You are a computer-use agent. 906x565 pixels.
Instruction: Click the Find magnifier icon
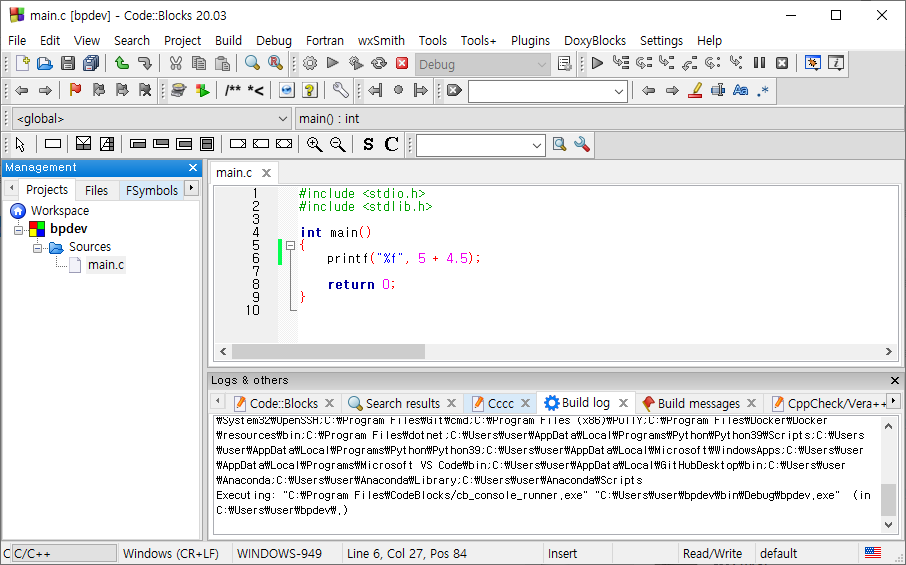pyautogui.click(x=252, y=63)
